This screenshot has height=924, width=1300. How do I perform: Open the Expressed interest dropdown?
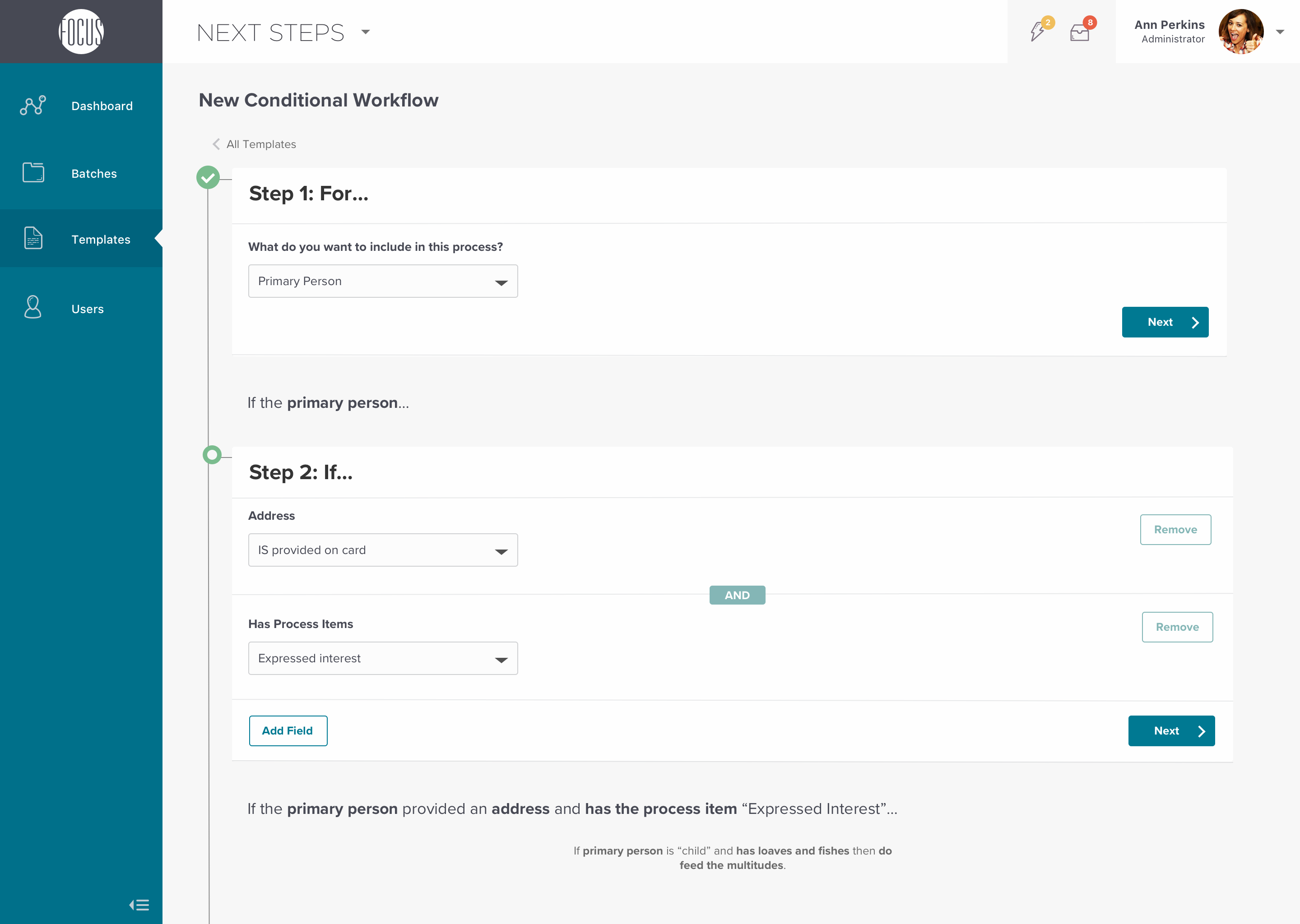pyautogui.click(x=382, y=658)
